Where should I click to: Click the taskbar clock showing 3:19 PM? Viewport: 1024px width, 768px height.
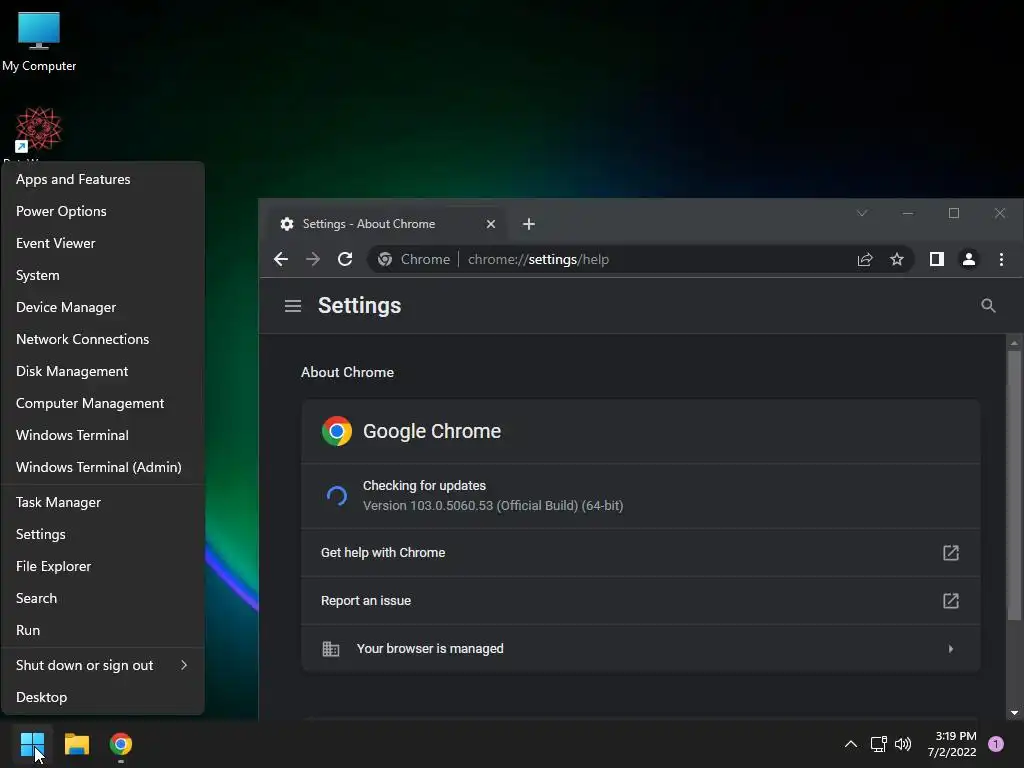[x=952, y=744]
